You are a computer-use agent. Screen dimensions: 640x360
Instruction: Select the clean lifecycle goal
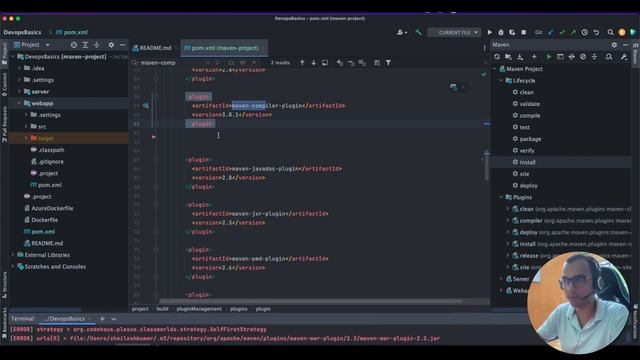click(x=527, y=92)
